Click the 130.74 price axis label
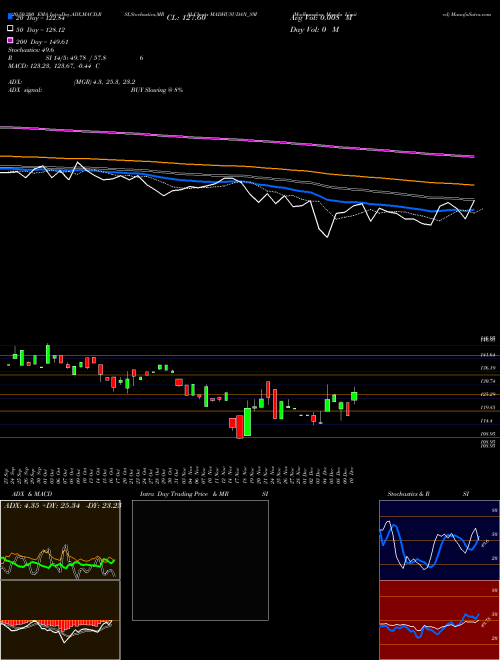The width and height of the screenshot is (500, 660). coord(488,381)
